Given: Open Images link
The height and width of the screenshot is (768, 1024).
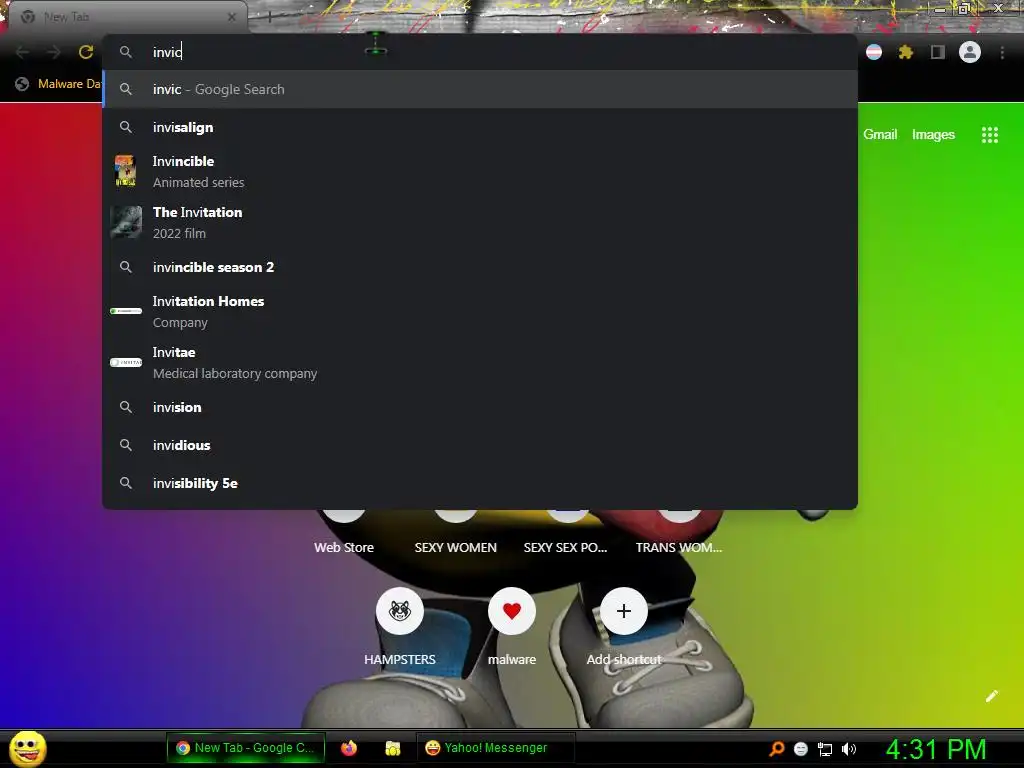Looking at the screenshot, I should coord(933,135).
